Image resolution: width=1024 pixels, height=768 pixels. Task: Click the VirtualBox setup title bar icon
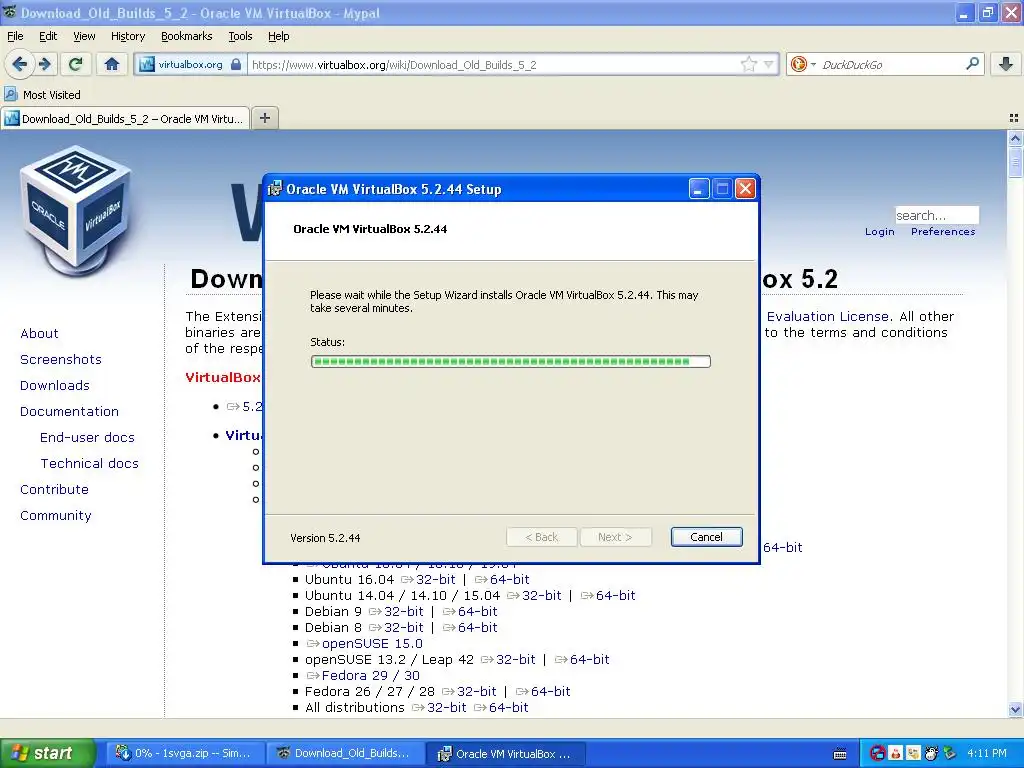tap(275, 189)
